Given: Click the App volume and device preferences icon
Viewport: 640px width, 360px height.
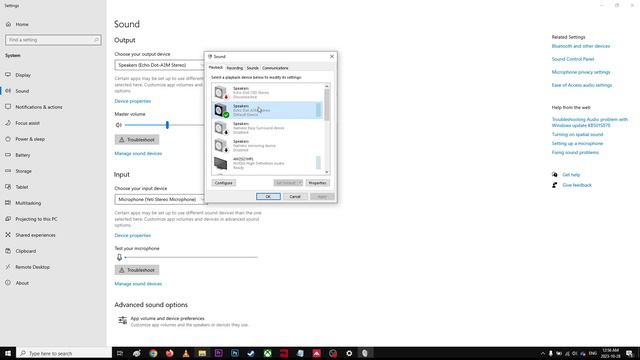Looking at the screenshot, I should pos(122,320).
